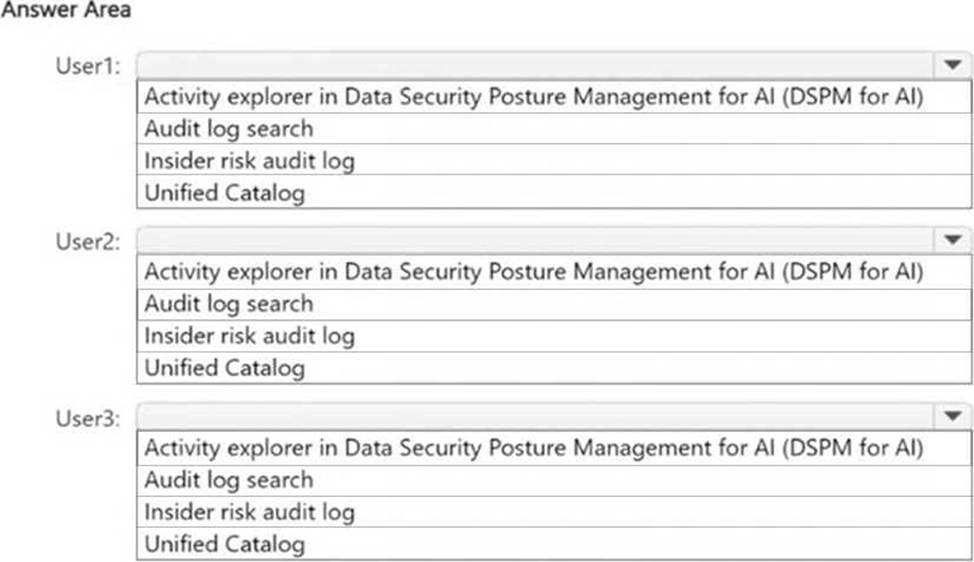Open the User1 dropdown arrow
This screenshot has height=562, width=974.
pyautogui.click(x=950, y=65)
